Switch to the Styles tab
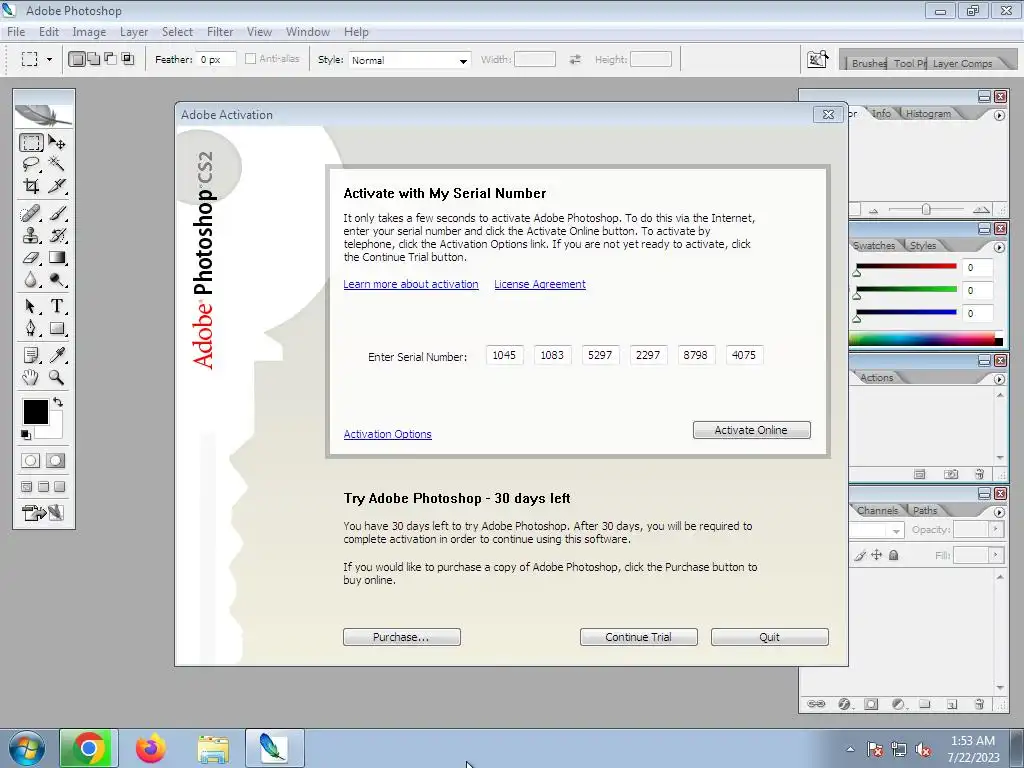The image size is (1024, 768). (923, 246)
